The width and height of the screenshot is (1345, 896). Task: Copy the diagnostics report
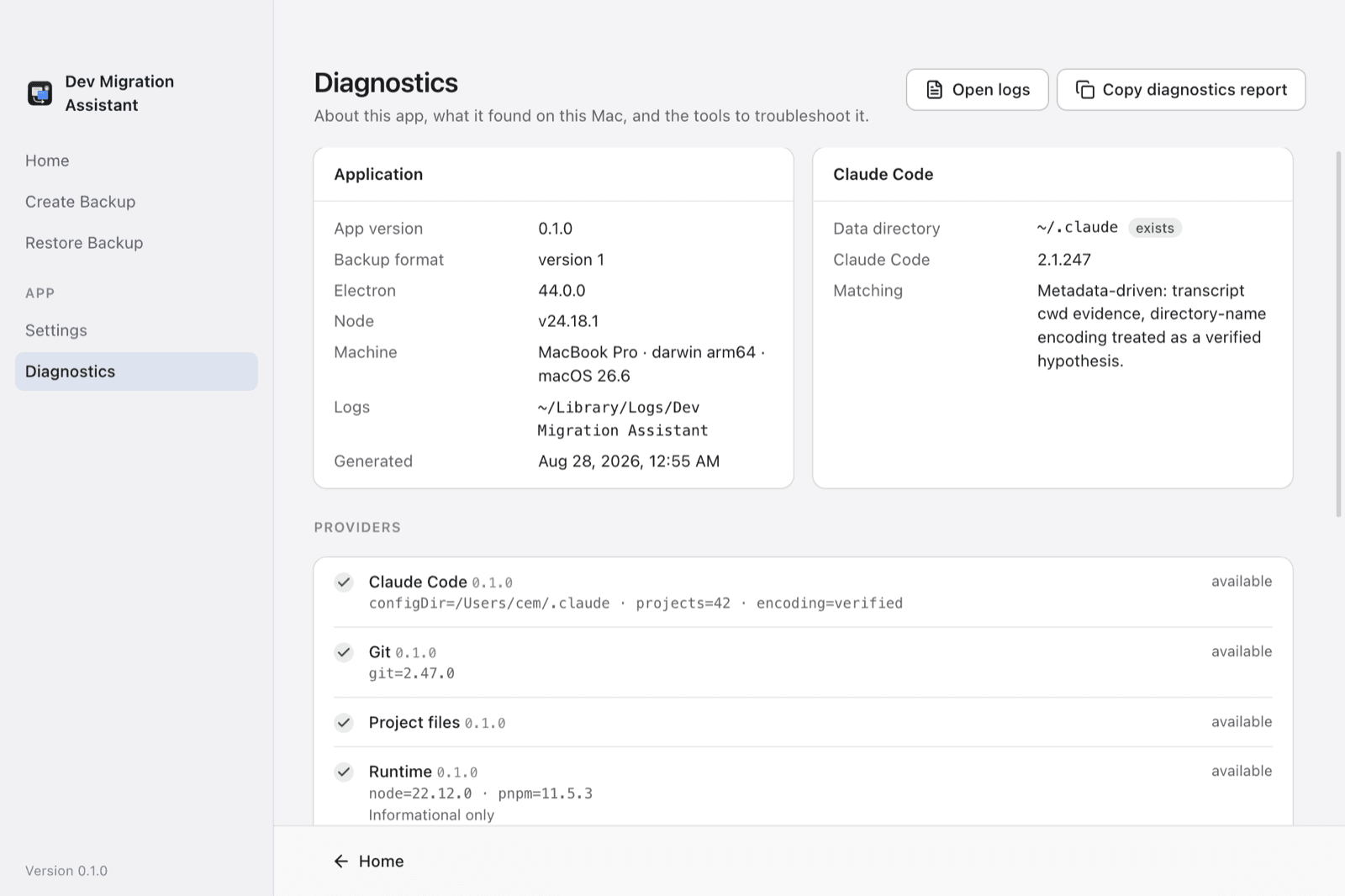pyautogui.click(x=1181, y=90)
